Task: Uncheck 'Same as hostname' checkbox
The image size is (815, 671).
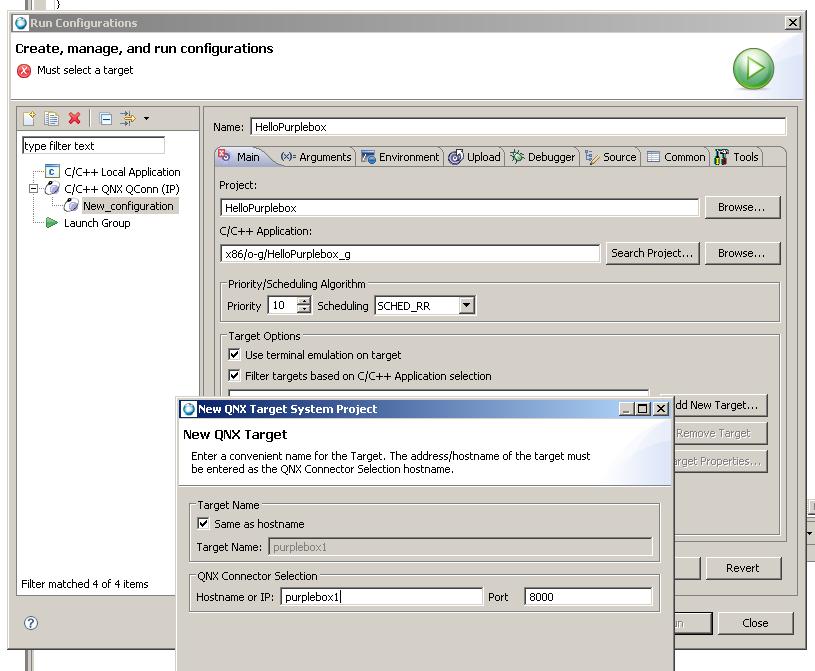Action: click(x=205, y=524)
